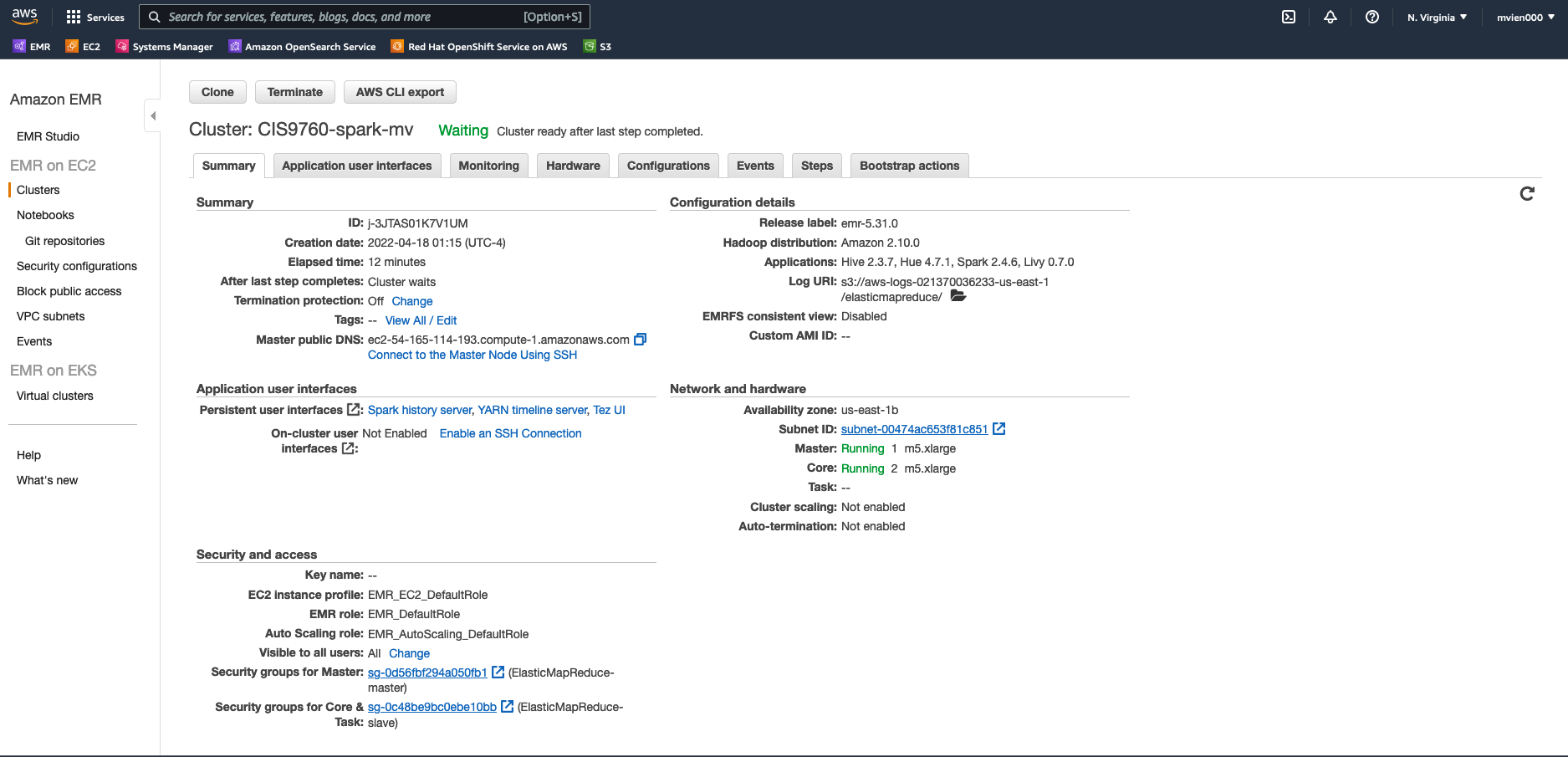Screen dimensions: 1568x757
Task: Open the Monitoring tab
Action: [x=489, y=166]
